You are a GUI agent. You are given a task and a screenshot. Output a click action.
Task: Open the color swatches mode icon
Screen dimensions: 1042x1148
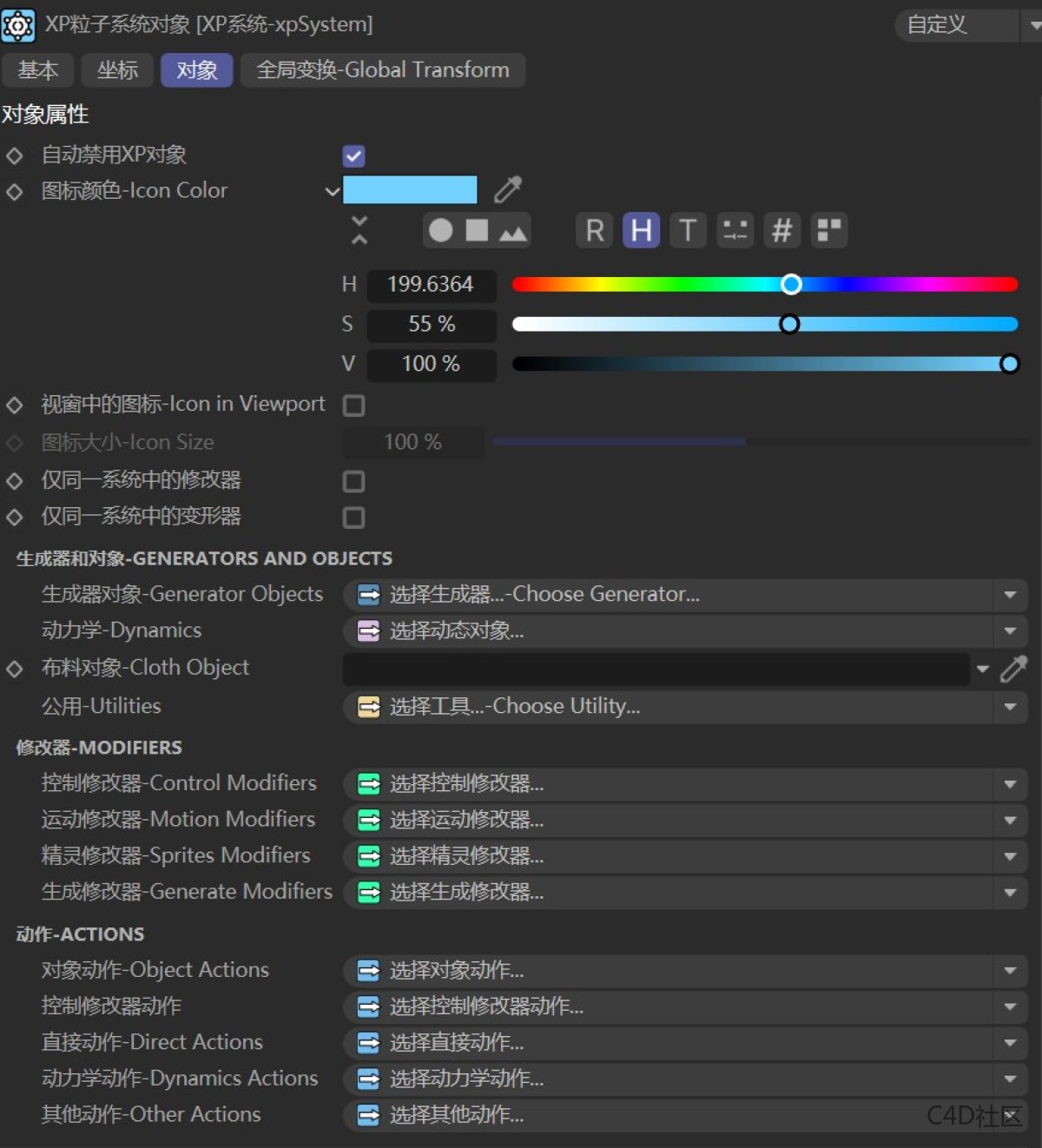tap(828, 230)
